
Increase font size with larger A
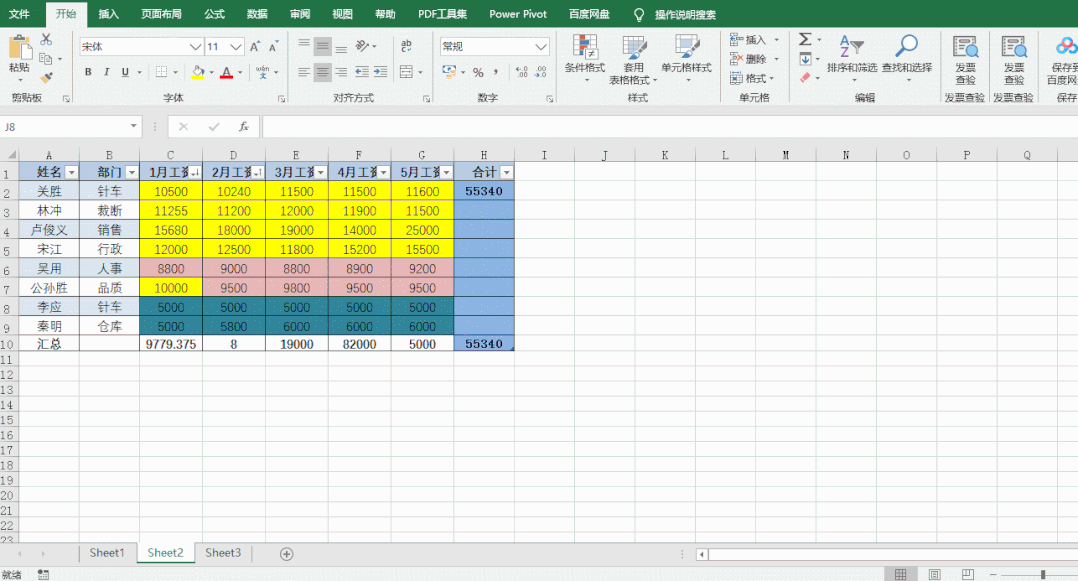coord(255,47)
